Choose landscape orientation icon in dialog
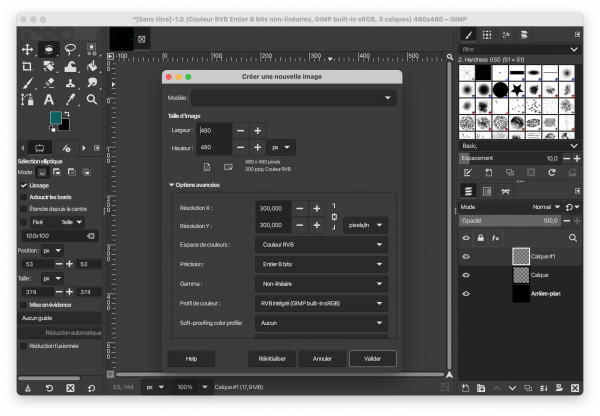The height and width of the screenshot is (416, 600). [228, 167]
